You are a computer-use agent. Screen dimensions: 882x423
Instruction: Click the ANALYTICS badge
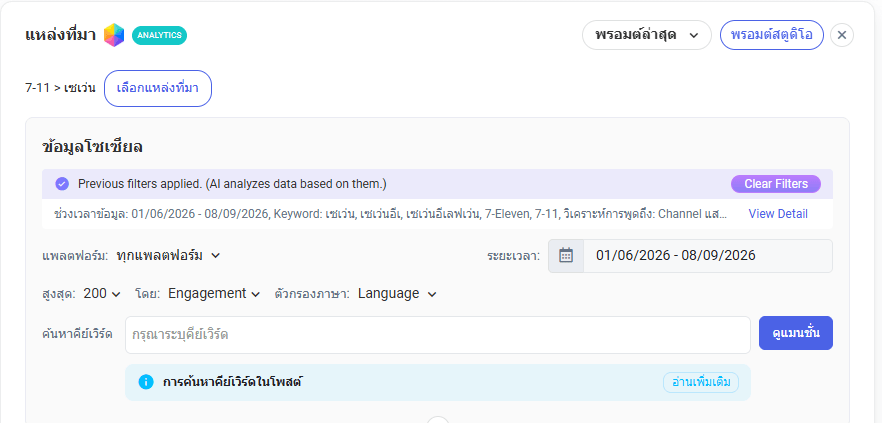[160, 35]
